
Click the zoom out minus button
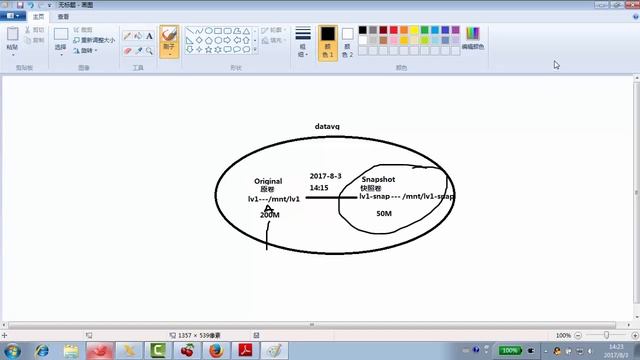(578, 335)
